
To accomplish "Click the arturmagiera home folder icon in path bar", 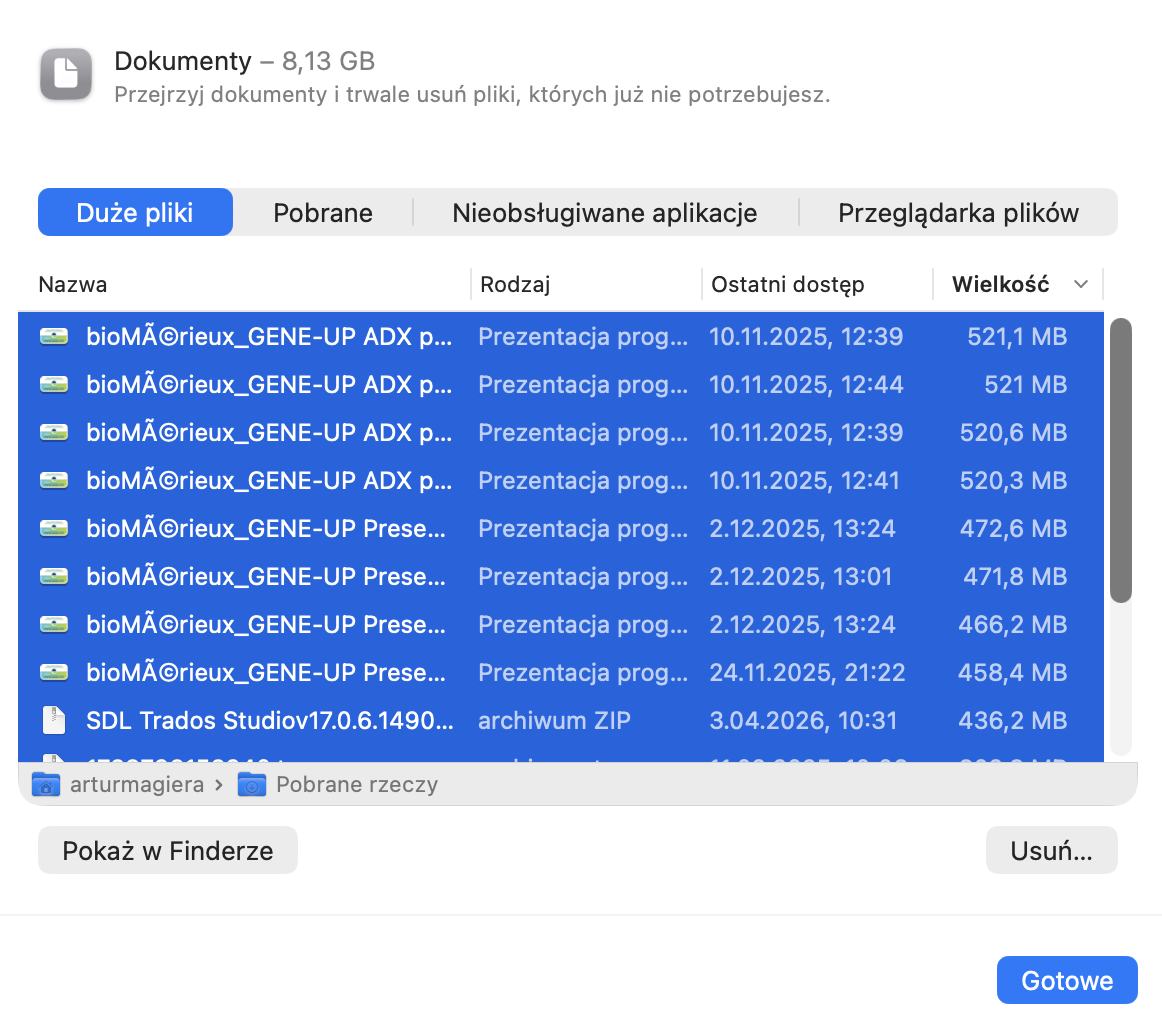I will pyautogui.click(x=46, y=784).
